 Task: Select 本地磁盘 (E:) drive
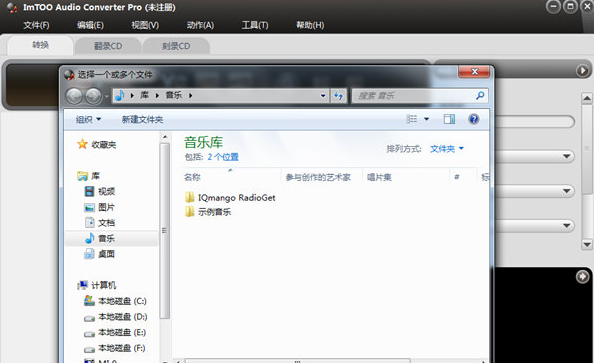click(115, 332)
